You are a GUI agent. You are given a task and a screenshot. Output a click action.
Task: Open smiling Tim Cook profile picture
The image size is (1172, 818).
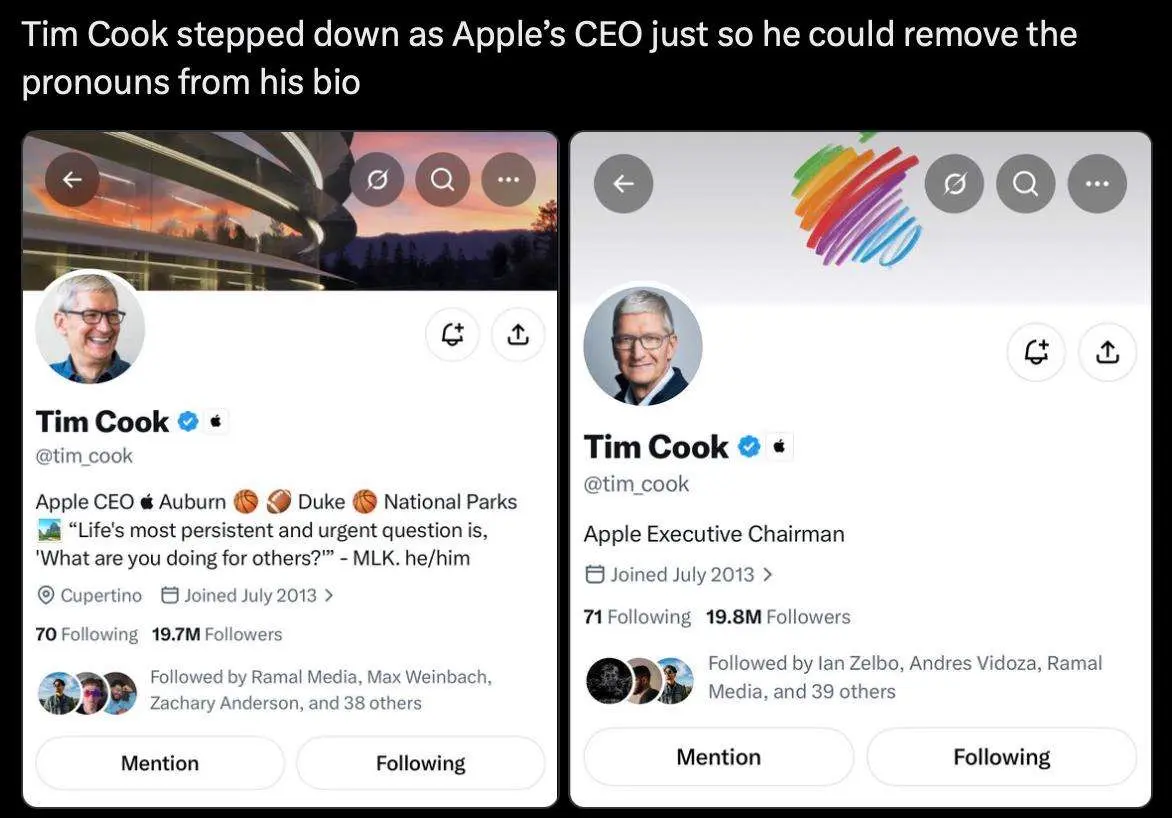(x=90, y=328)
